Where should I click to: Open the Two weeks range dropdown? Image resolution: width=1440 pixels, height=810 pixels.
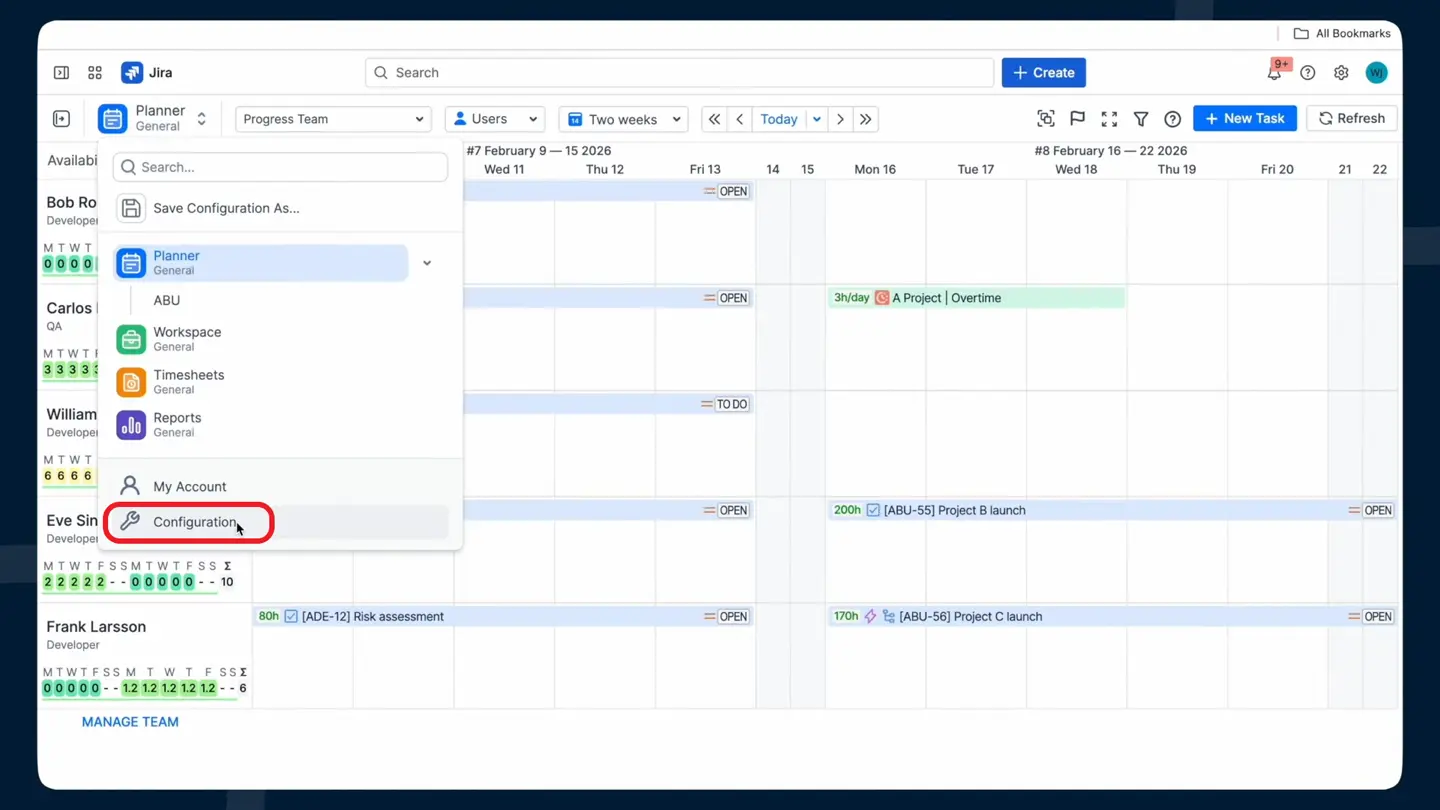624,119
